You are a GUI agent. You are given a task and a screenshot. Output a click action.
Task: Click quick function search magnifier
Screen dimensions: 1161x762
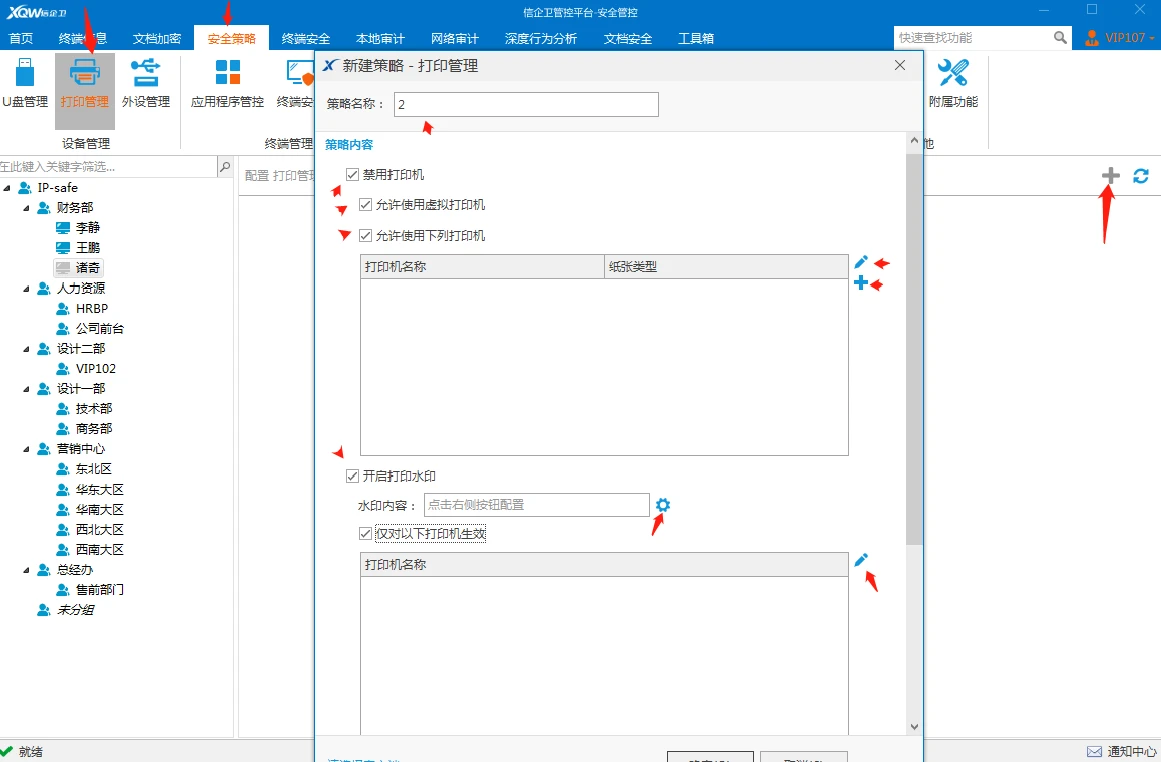[x=1060, y=38]
